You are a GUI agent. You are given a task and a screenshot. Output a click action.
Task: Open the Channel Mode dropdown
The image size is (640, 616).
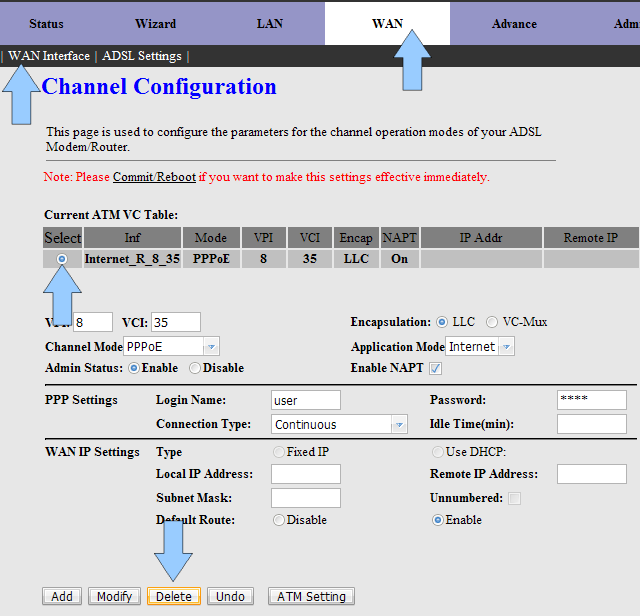171,347
